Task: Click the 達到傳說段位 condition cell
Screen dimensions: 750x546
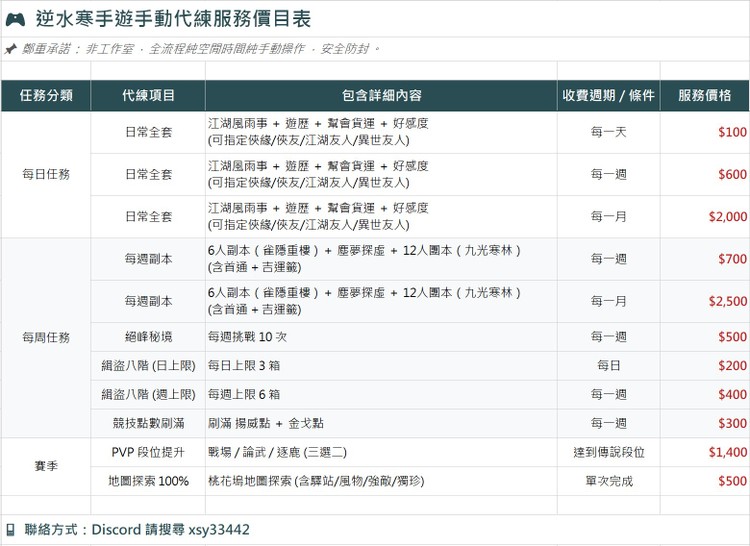Action: [608, 452]
